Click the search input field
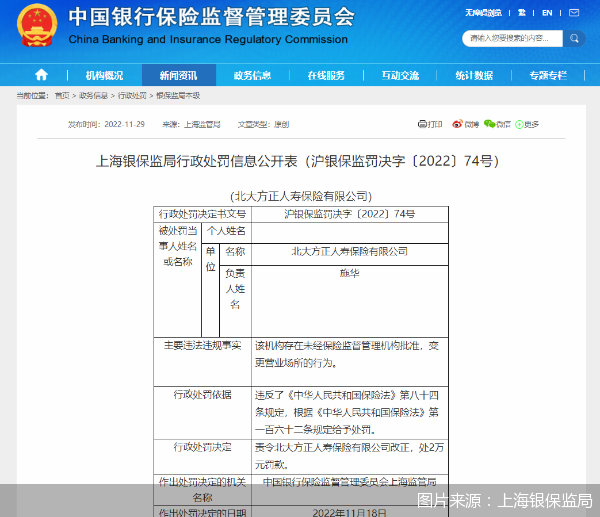This screenshot has width=600, height=517. (x=511, y=38)
